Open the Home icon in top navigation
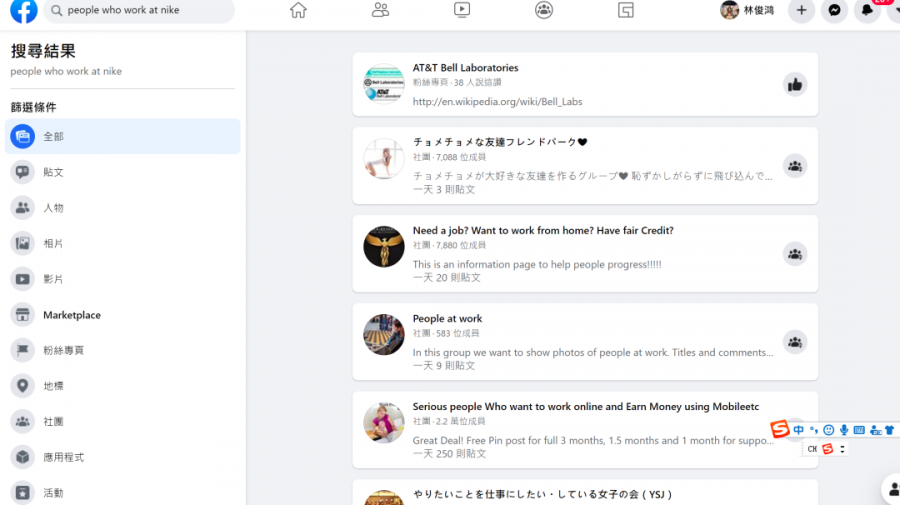The height and width of the screenshot is (505, 900). [x=298, y=10]
